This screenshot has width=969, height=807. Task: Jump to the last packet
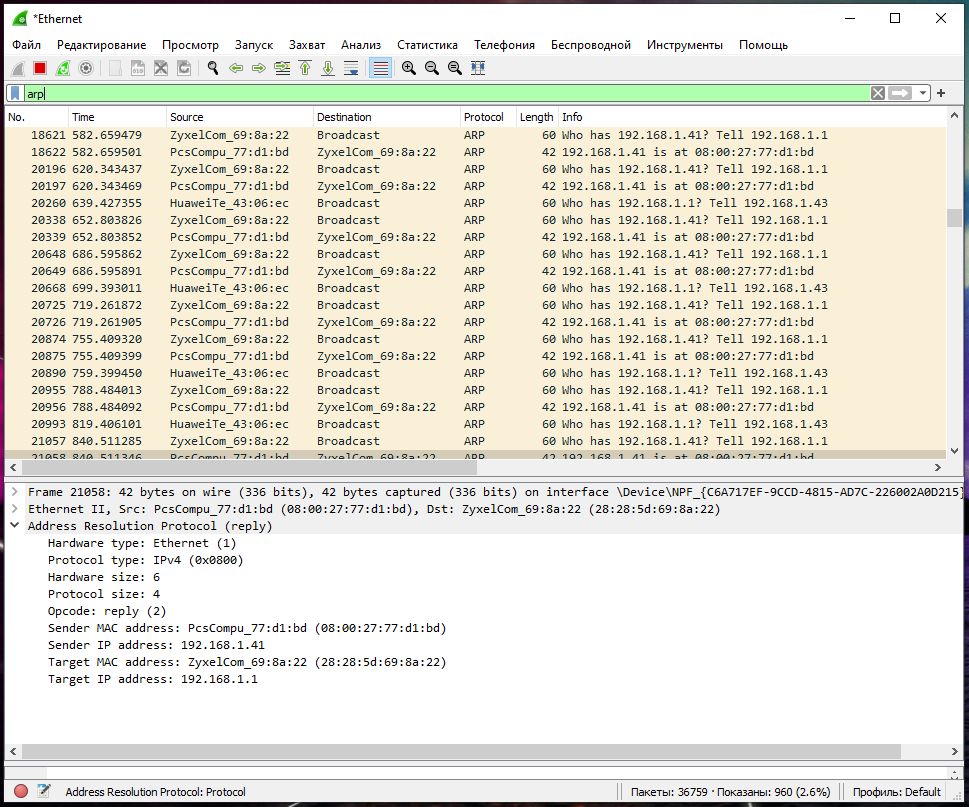point(327,68)
